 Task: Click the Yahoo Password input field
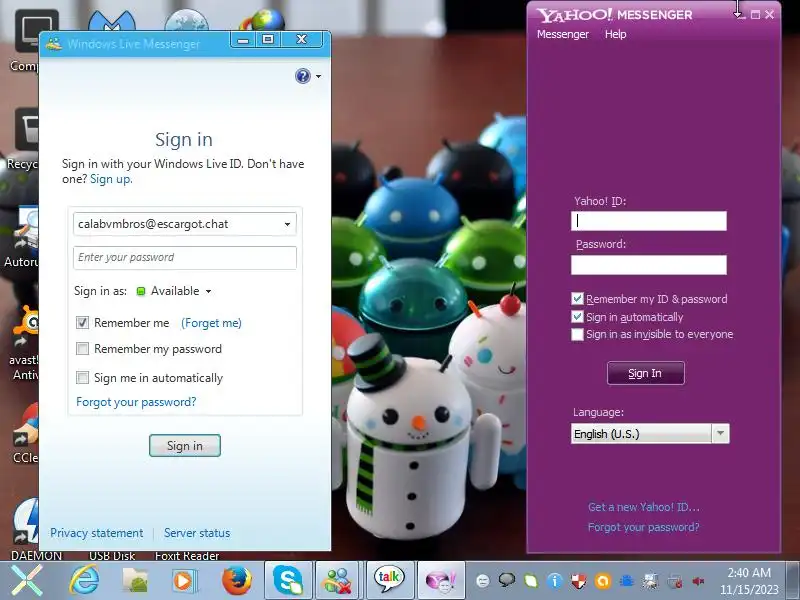click(648, 265)
